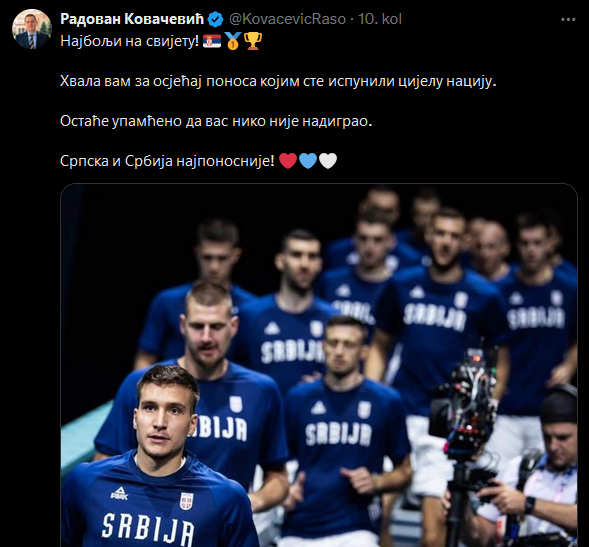
Task: Click the white heart emoji
Action: point(328,161)
